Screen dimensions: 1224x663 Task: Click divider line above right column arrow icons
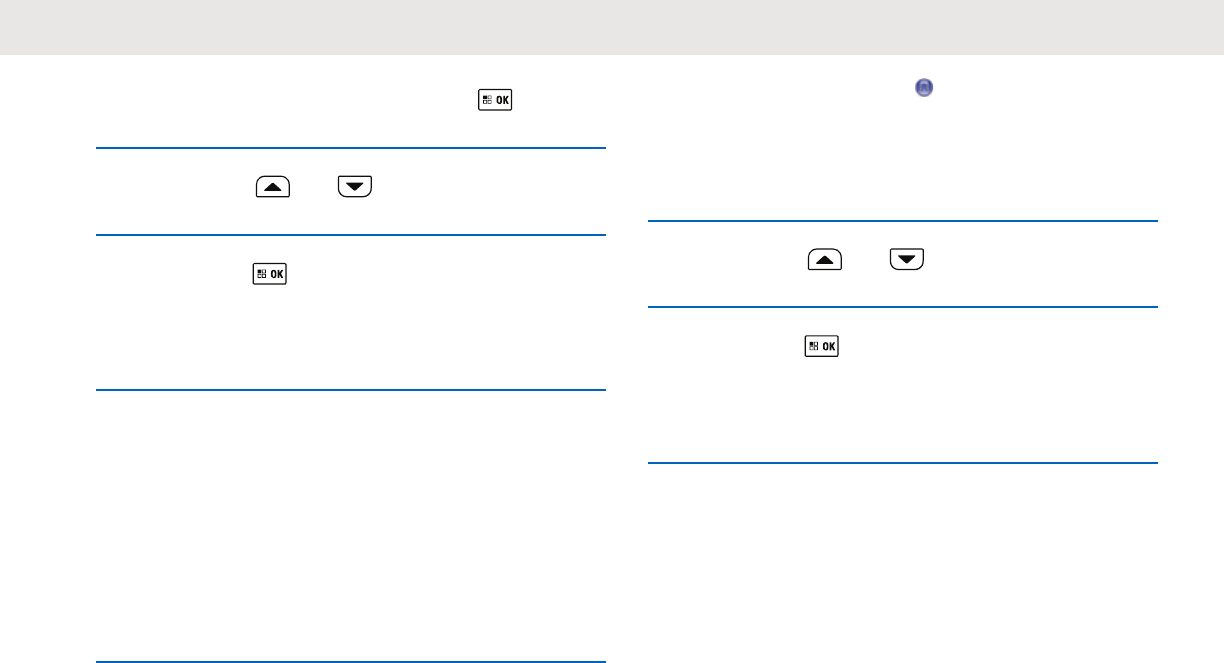902,221
